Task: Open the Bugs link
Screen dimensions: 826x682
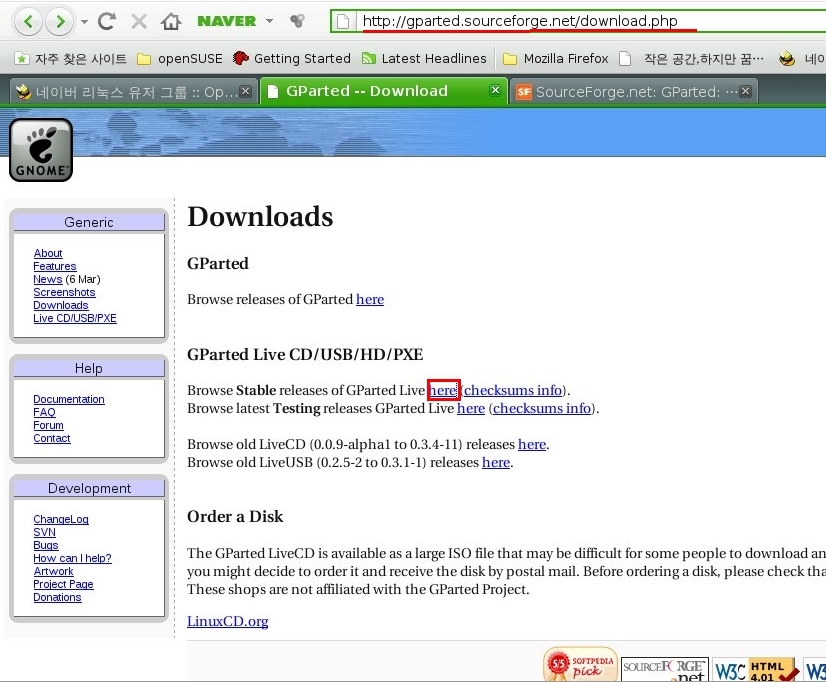Action: point(46,545)
